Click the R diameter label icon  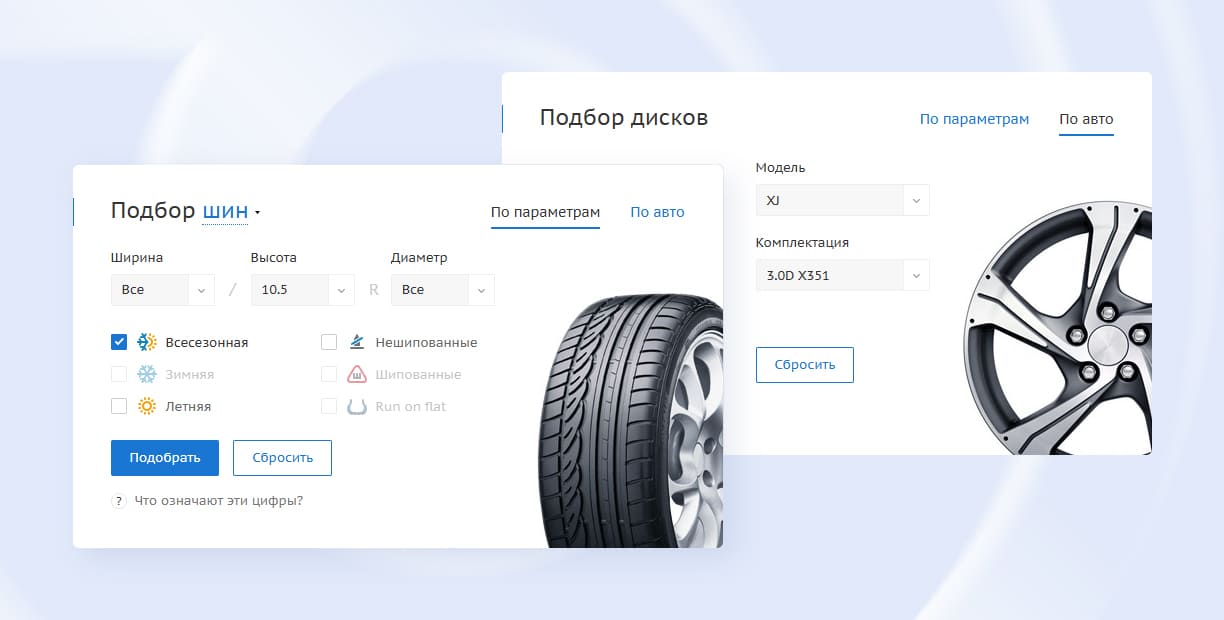point(373,289)
